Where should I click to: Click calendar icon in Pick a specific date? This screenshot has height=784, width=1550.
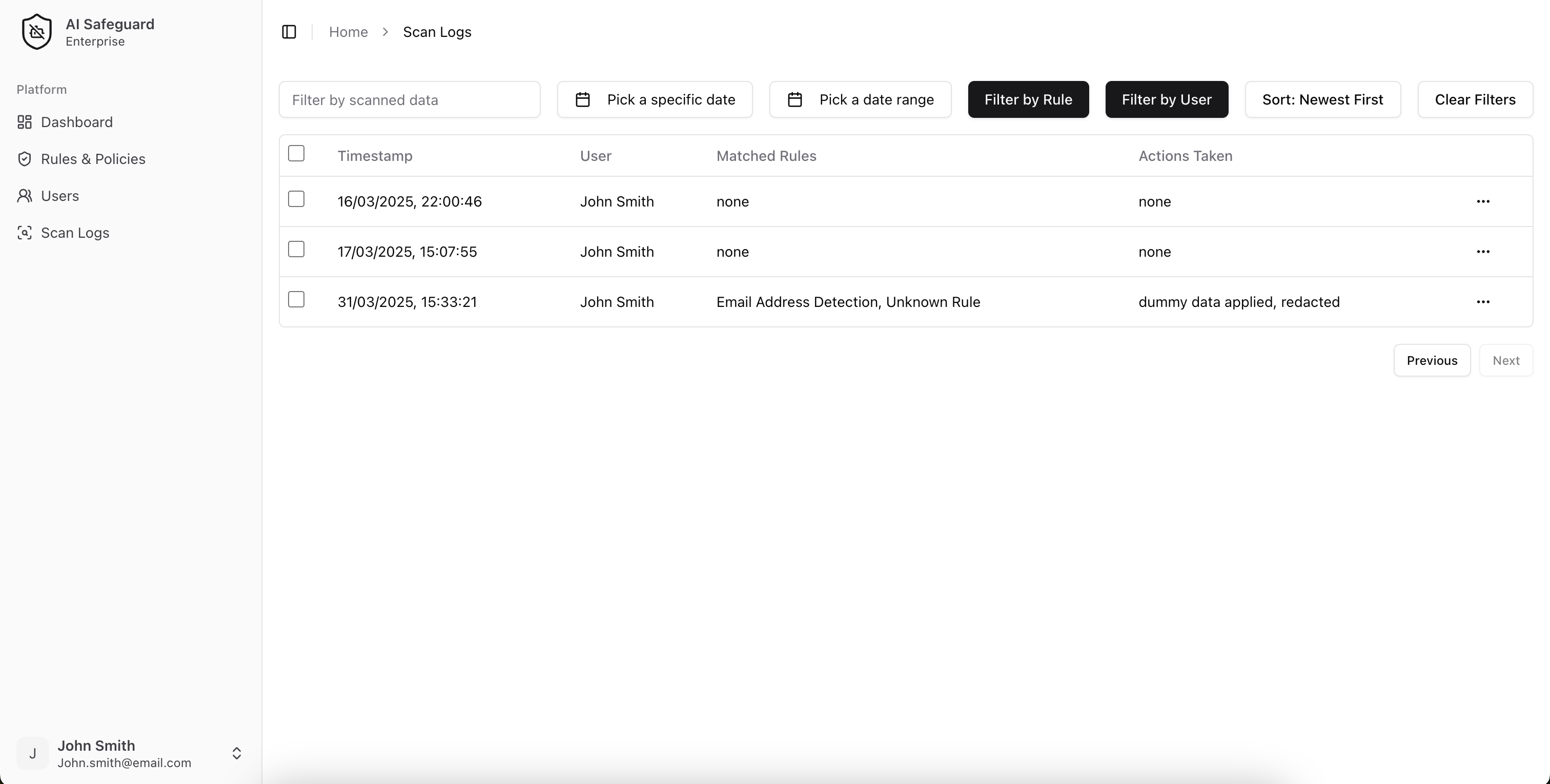coord(582,100)
